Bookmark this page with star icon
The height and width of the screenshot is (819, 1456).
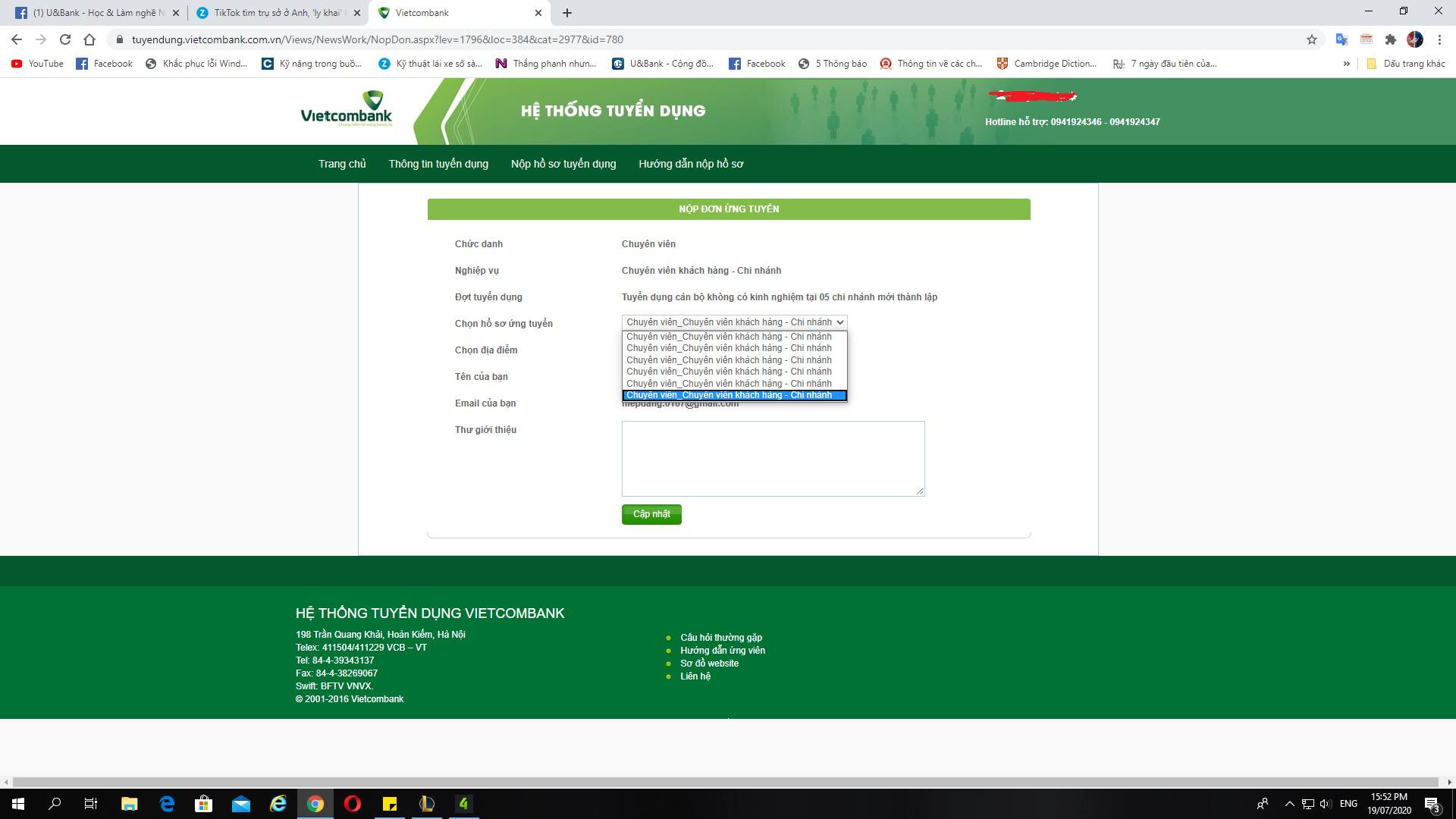pyautogui.click(x=1312, y=39)
